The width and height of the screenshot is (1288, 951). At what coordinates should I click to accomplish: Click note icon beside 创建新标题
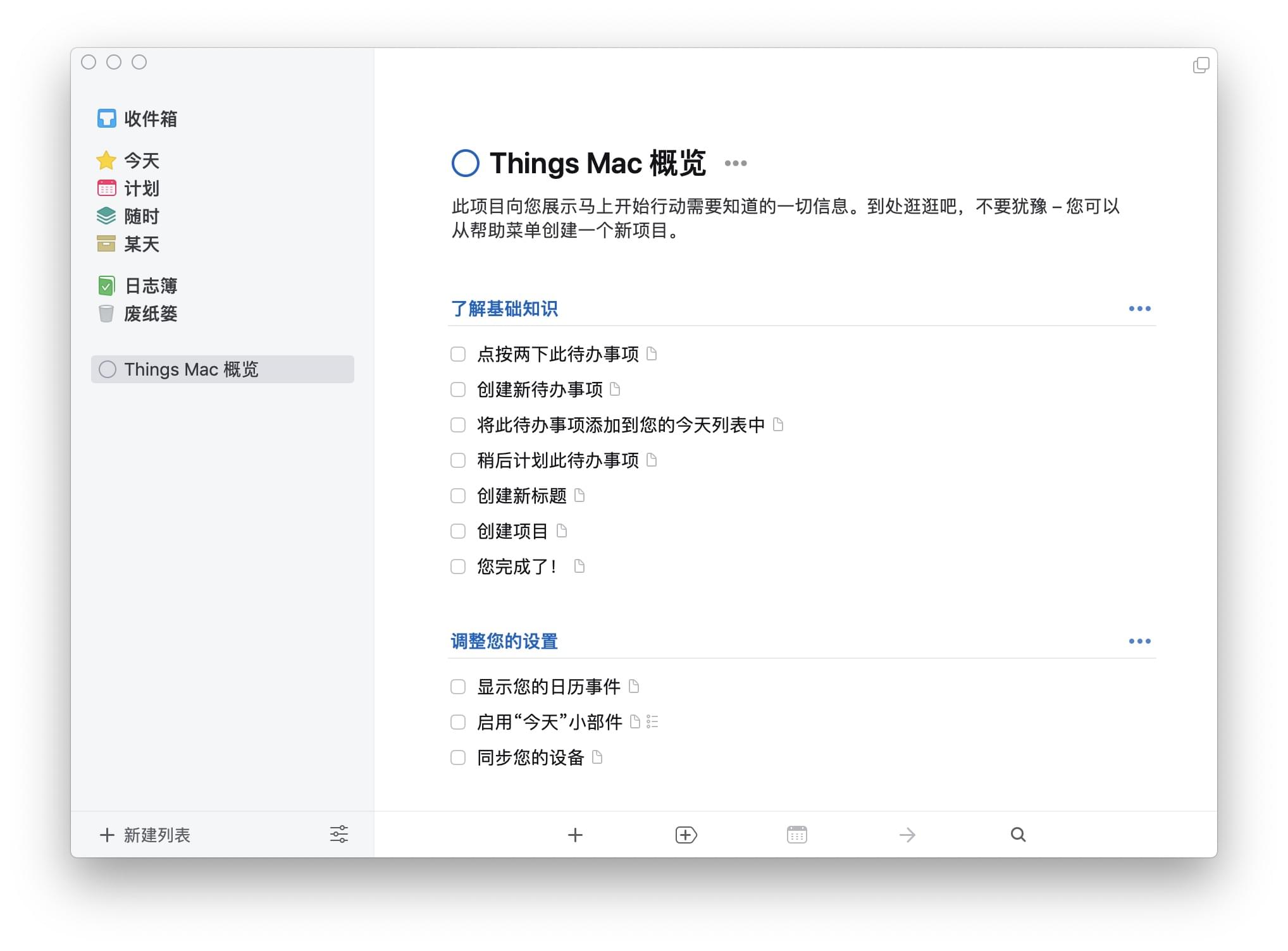click(579, 496)
